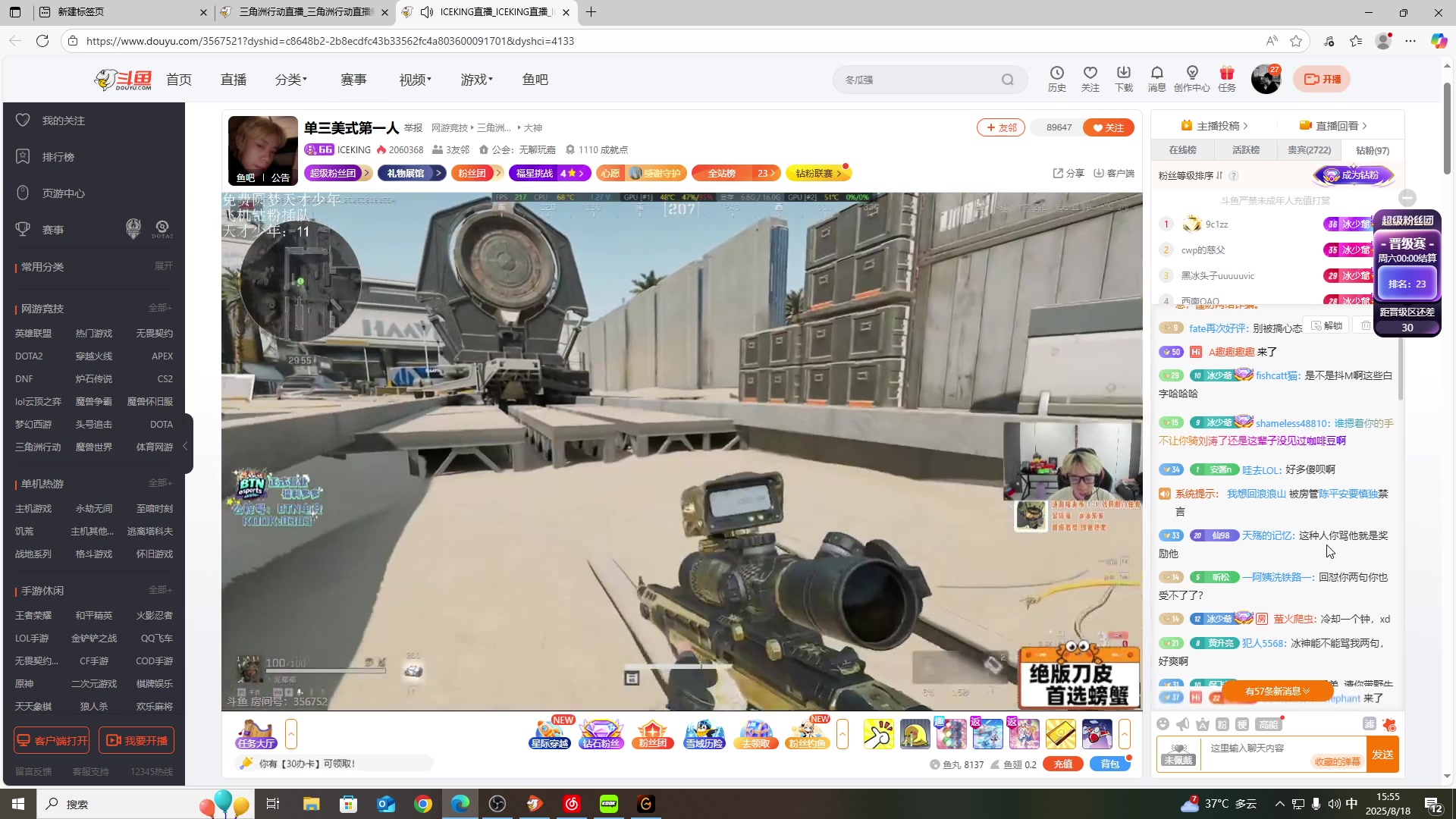Screen dimensions: 1456x819
Task: Click the 客户端 client icon
Action: point(1113,173)
